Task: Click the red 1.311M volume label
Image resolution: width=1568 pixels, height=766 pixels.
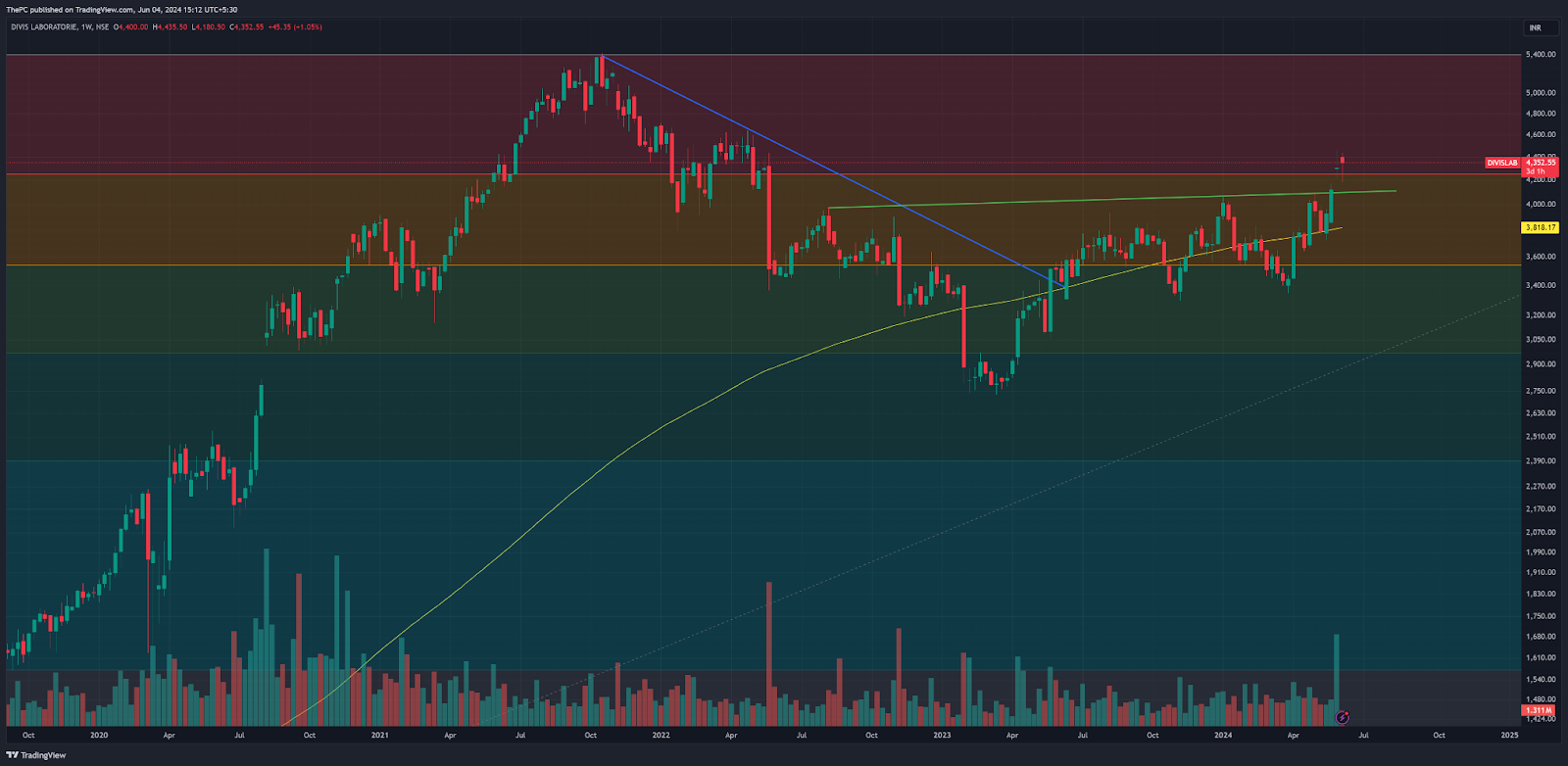Action: tap(1539, 710)
